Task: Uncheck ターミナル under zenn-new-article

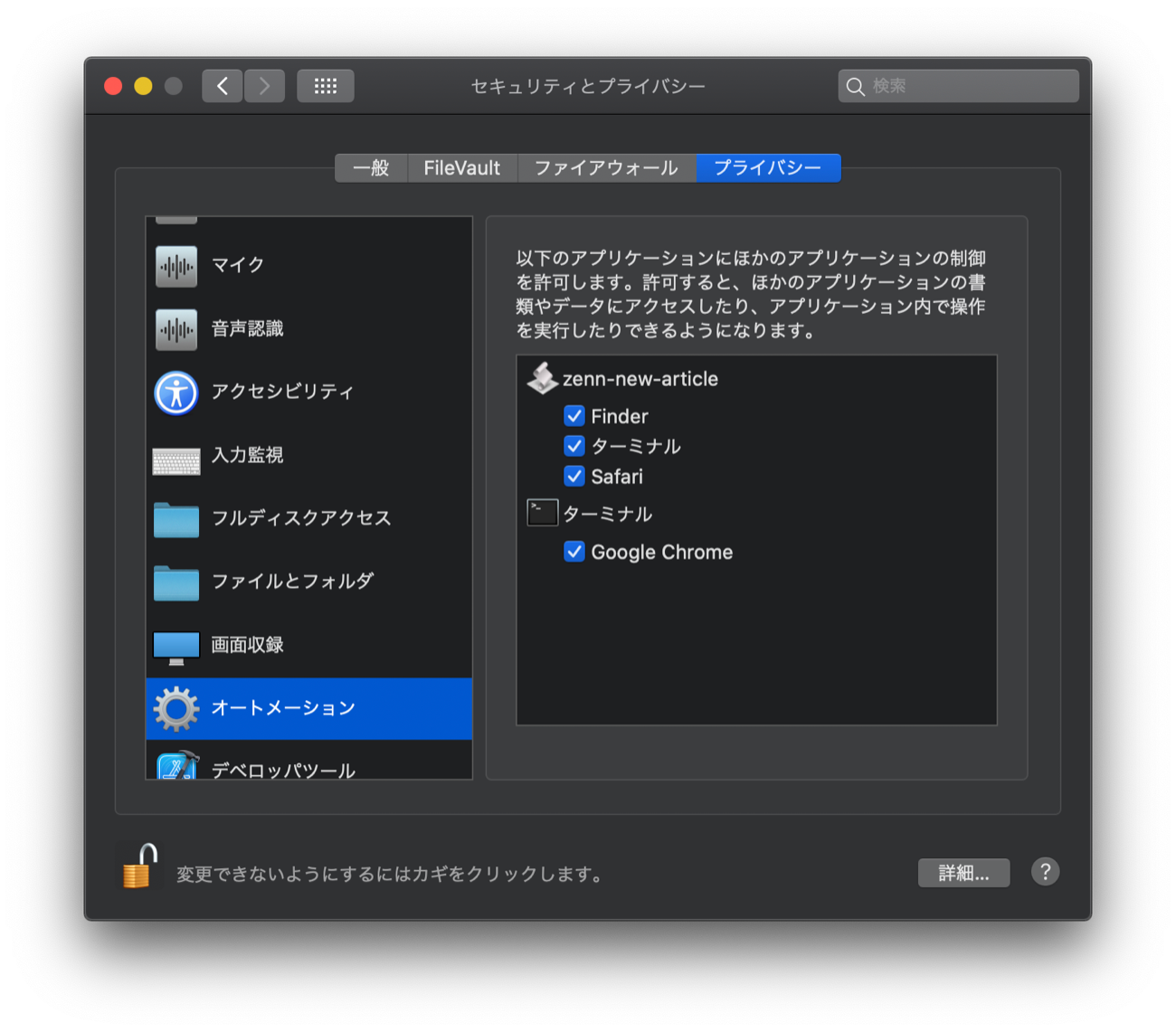Action: click(574, 446)
